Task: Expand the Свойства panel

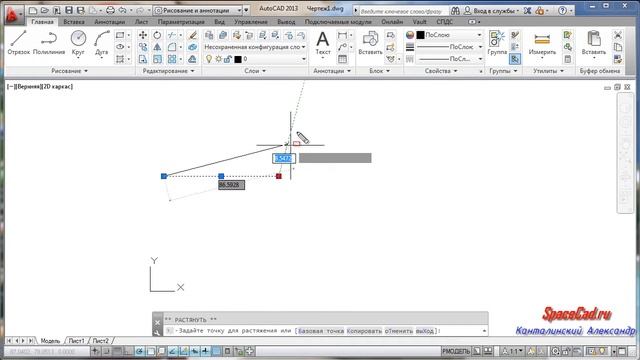Action: coord(441,71)
